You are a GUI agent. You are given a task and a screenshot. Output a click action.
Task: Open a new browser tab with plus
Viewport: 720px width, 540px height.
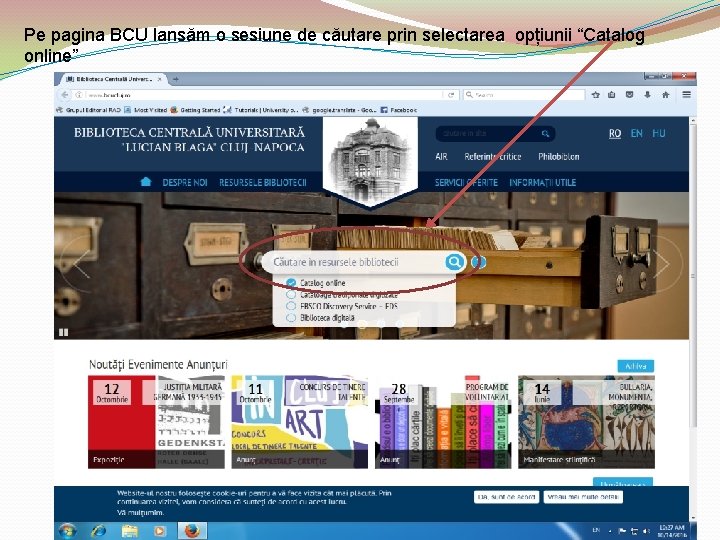click(175, 79)
